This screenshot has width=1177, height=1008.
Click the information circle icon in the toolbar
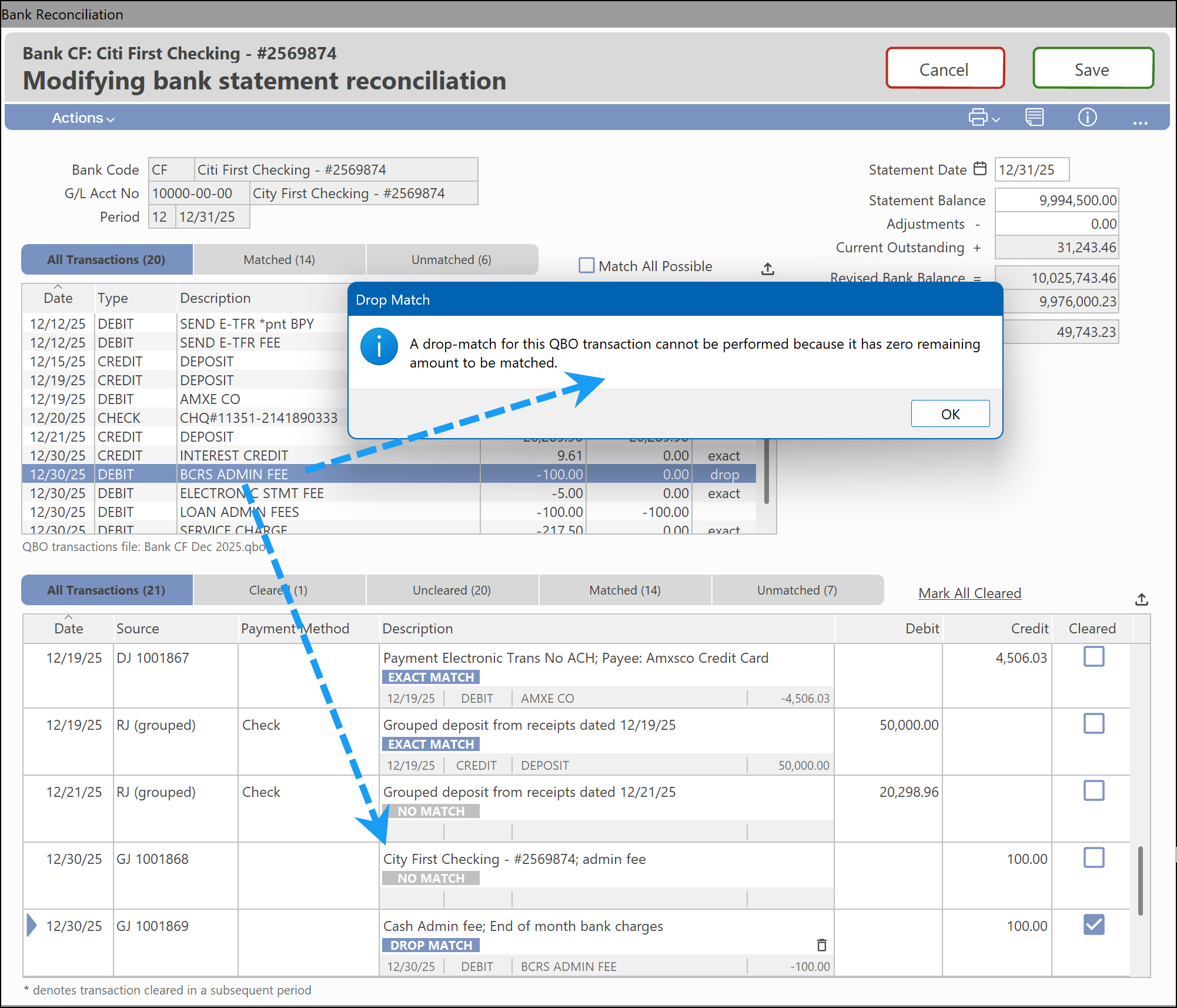[x=1087, y=117]
